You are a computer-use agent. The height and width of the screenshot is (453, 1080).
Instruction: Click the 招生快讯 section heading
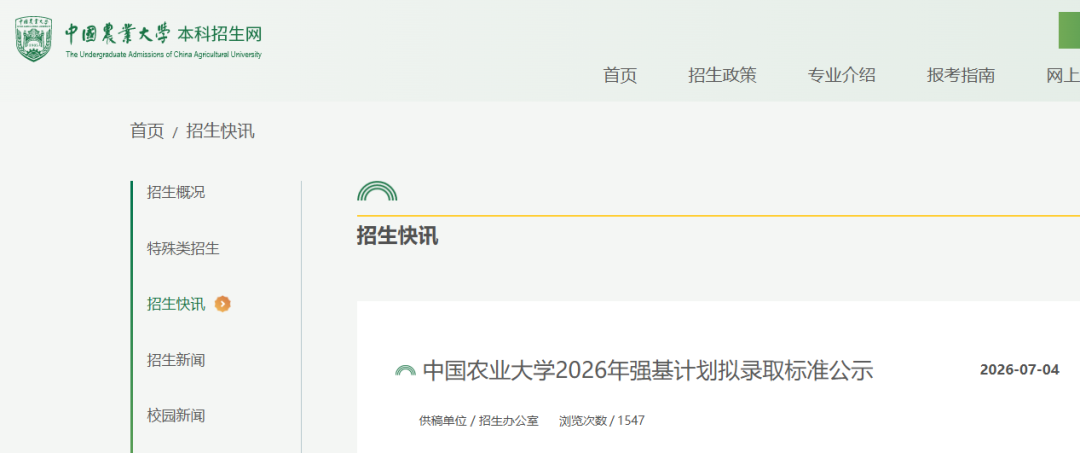397,235
